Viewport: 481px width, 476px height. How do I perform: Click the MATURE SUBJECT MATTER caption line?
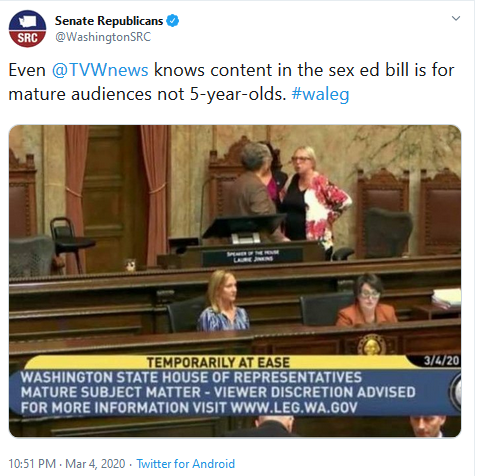(218, 392)
